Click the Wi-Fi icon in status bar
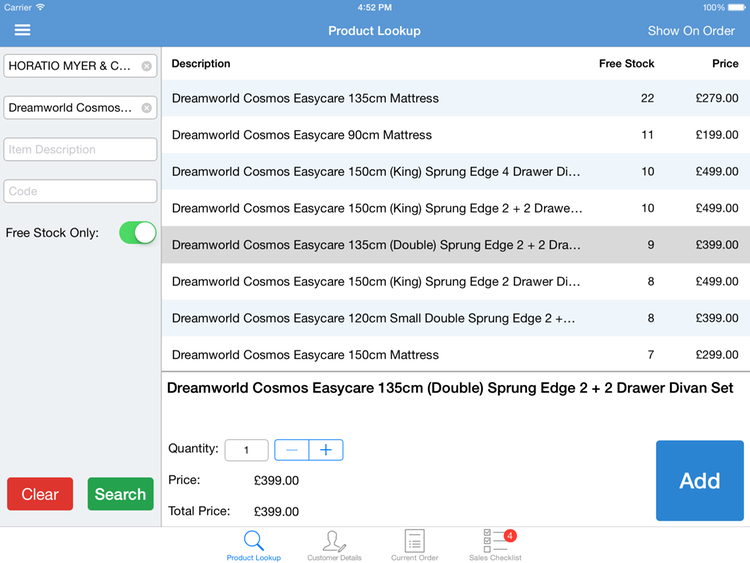750x563 pixels. [40, 7]
